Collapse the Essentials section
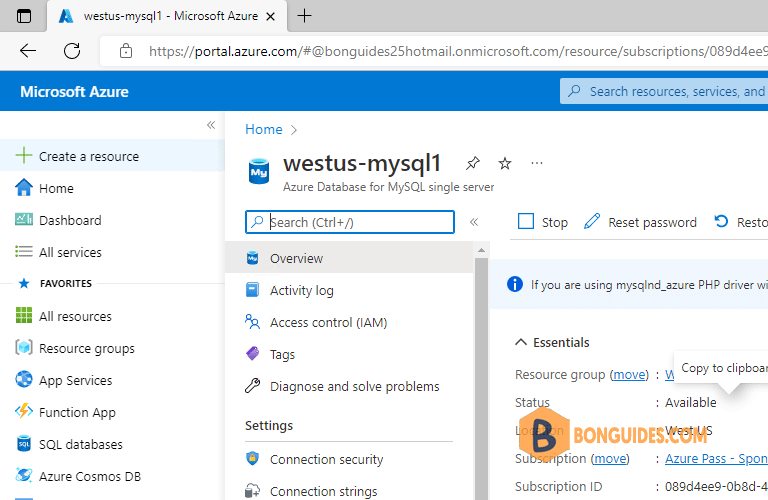The image size is (768, 500). [x=521, y=342]
